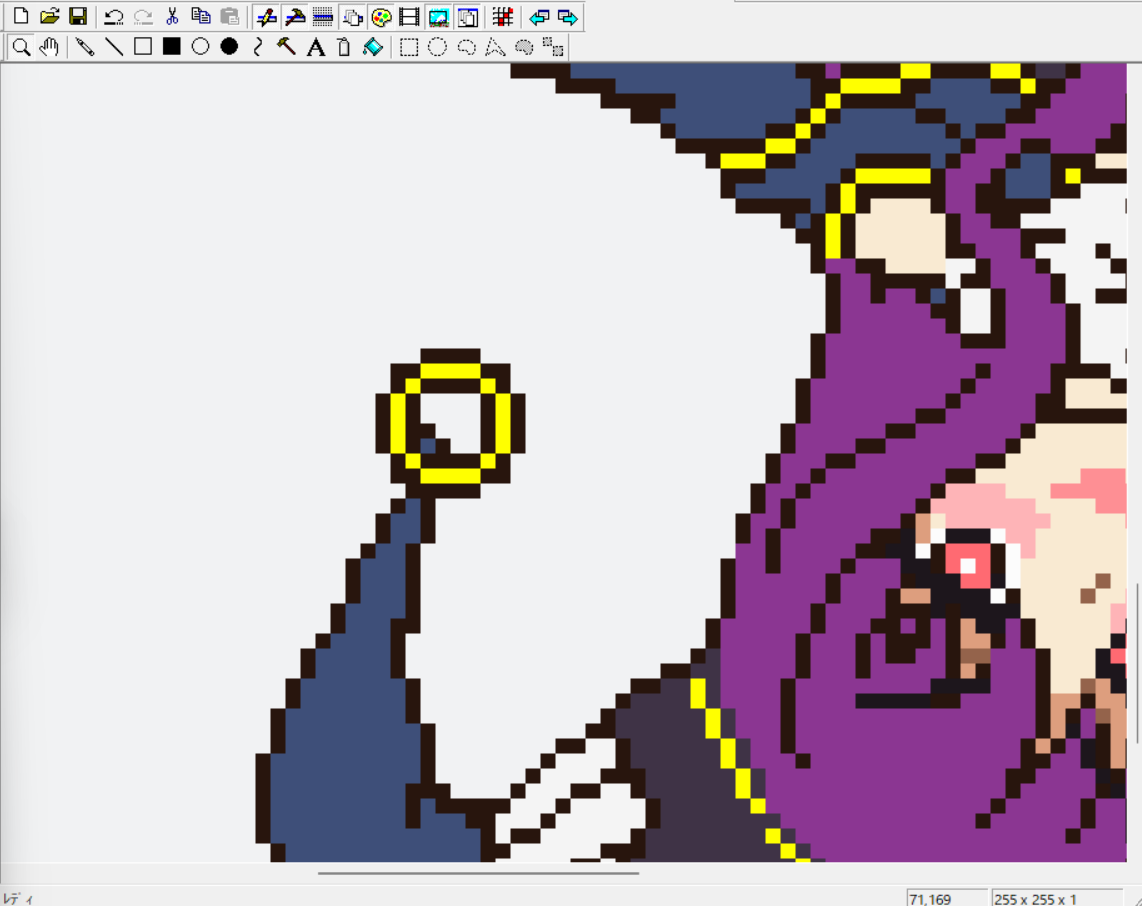Select the freehand pencil tool
Screen dimensions: 1142x906
84,47
